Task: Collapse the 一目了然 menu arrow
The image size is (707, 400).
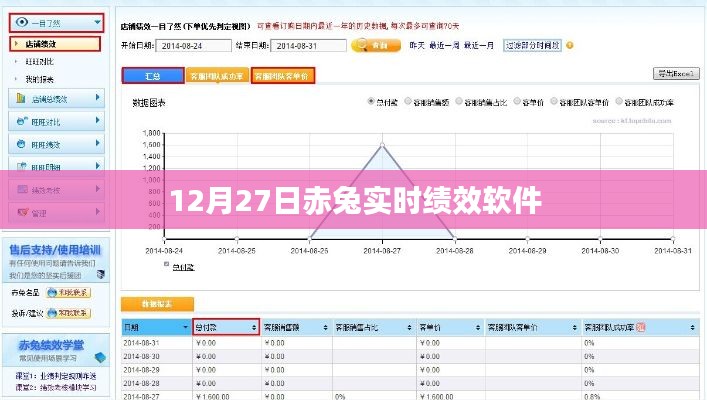Action: pos(97,22)
